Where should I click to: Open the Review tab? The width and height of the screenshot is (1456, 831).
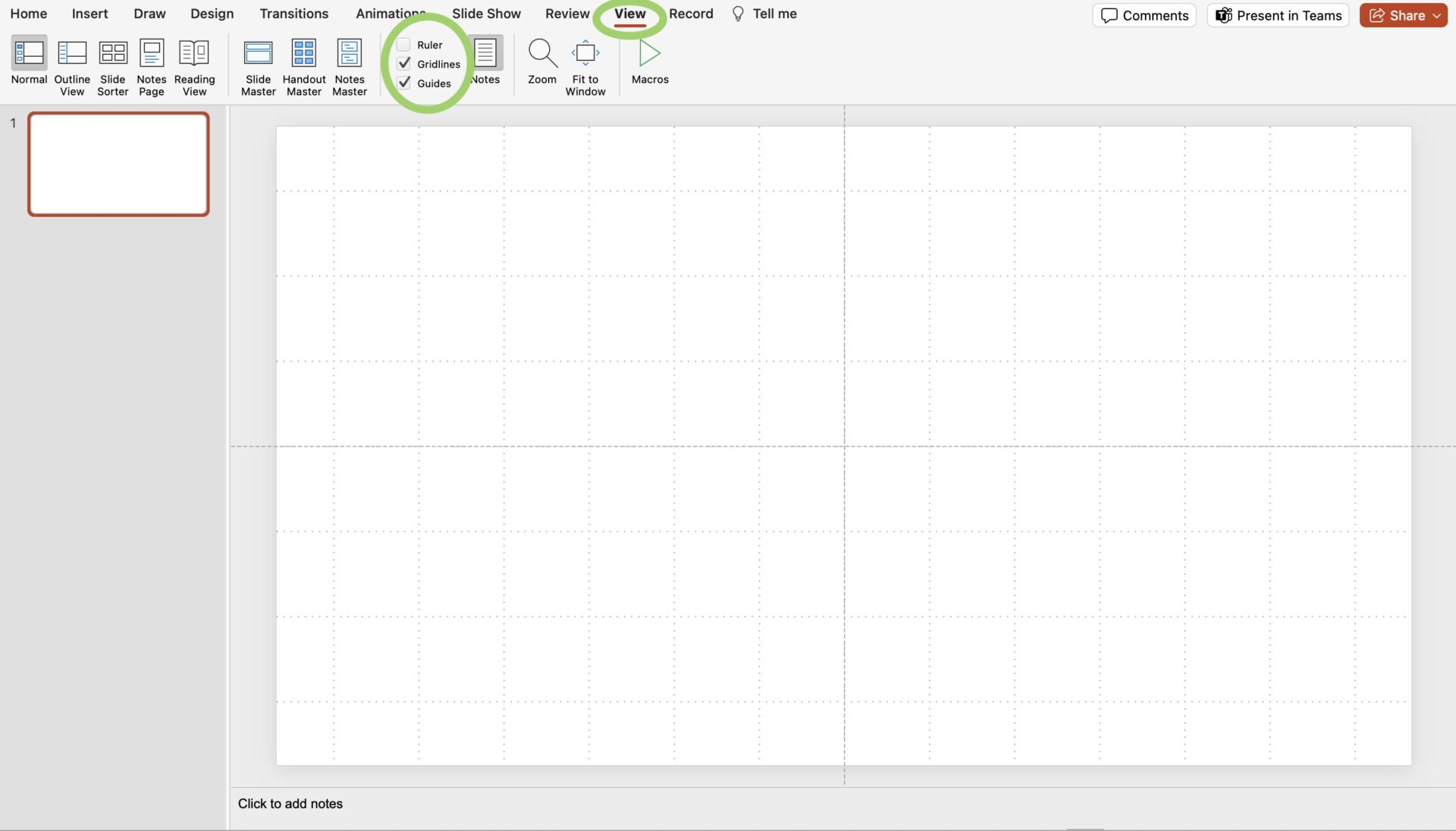(x=567, y=14)
